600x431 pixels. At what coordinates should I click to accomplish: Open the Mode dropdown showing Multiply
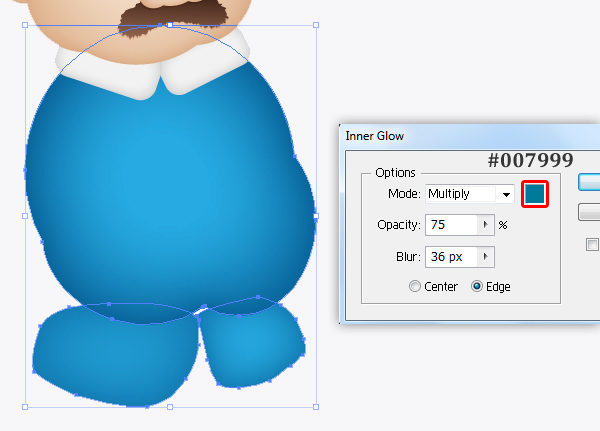pyautogui.click(x=470, y=194)
